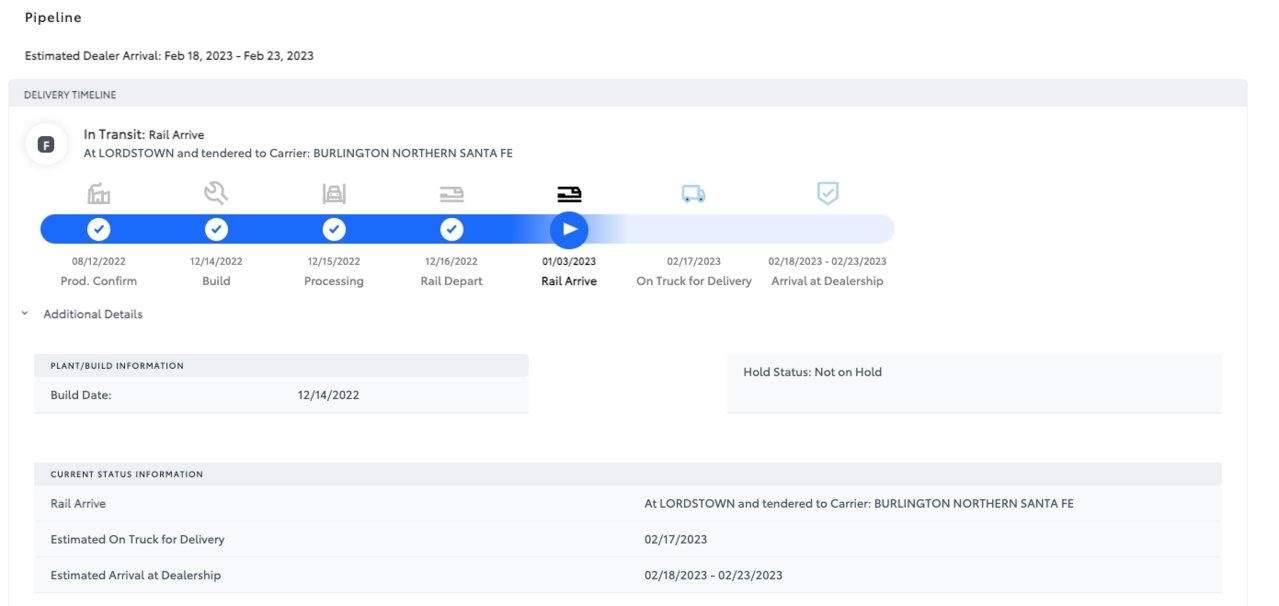Click the Build Date: label
The width and height of the screenshot is (1279, 606).
pyautogui.click(x=81, y=395)
